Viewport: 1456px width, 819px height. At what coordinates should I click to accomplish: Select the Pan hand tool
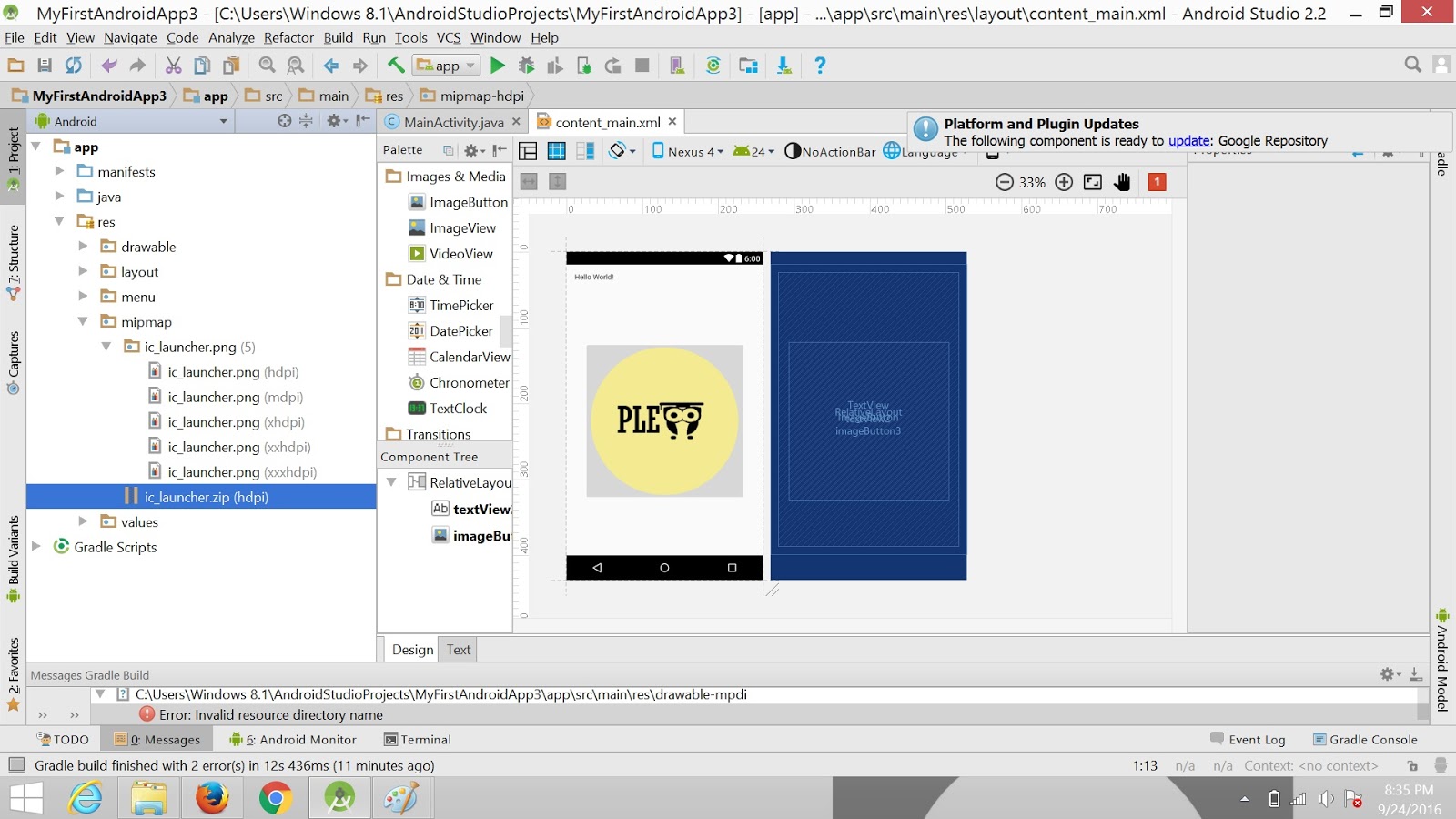click(x=1122, y=182)
